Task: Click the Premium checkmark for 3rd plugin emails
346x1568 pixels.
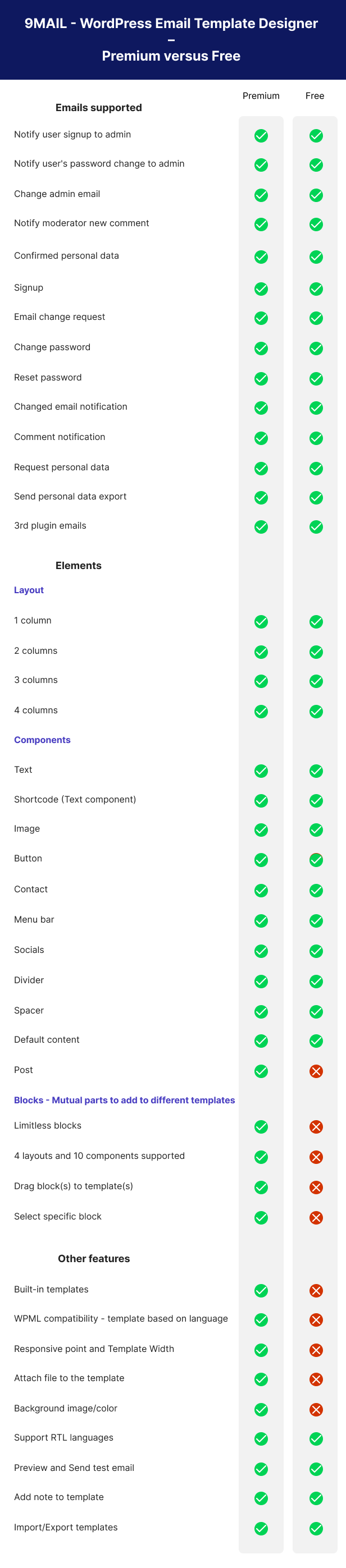Action: click(x=261, y=527)
